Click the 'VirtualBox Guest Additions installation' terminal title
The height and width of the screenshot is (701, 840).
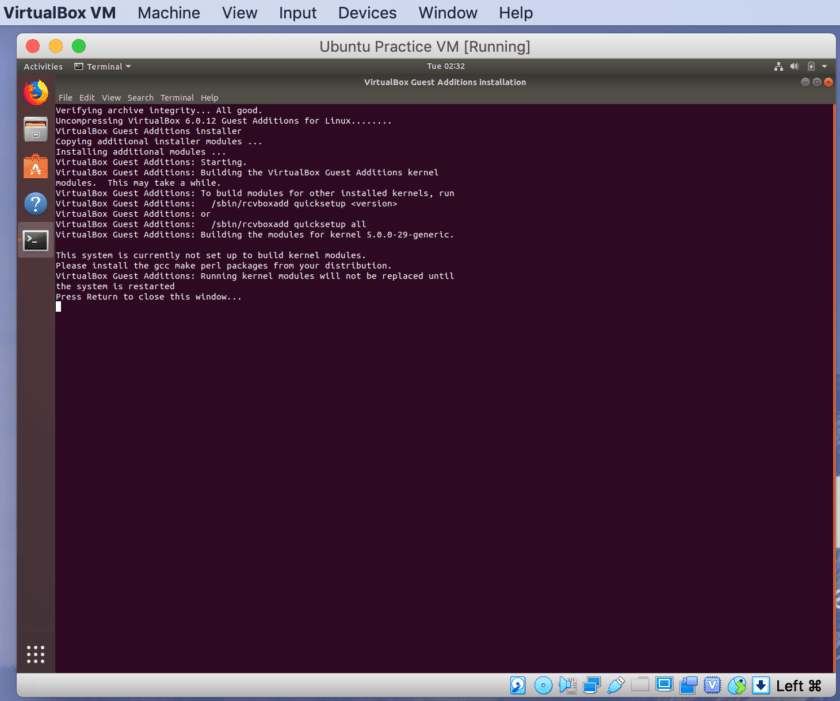pyautogui.click(x=445, y=82)
